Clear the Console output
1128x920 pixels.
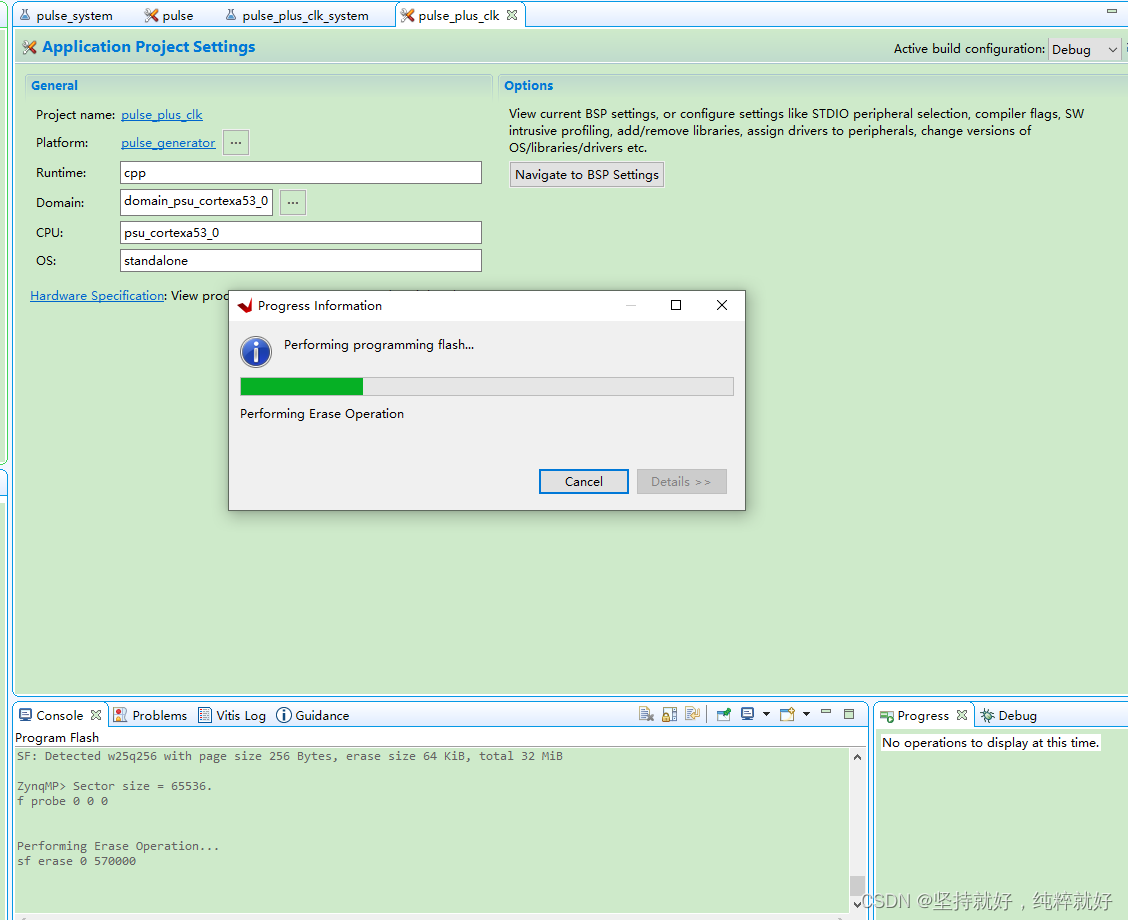646,714
